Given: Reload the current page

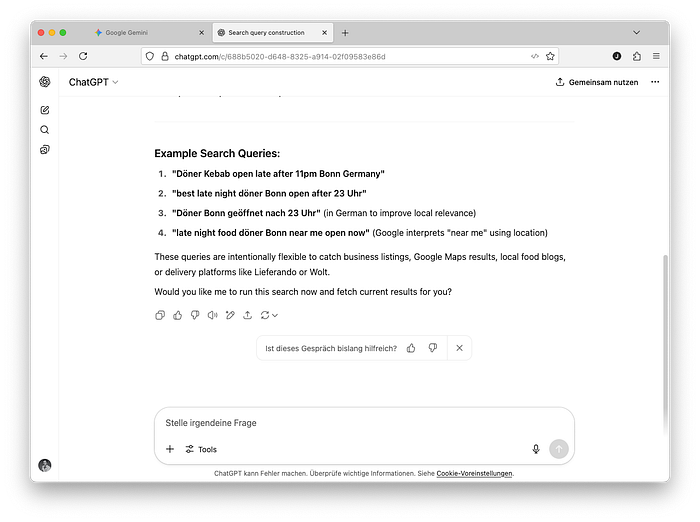Looking at the screenshot, I should click(x=83, y=56).
